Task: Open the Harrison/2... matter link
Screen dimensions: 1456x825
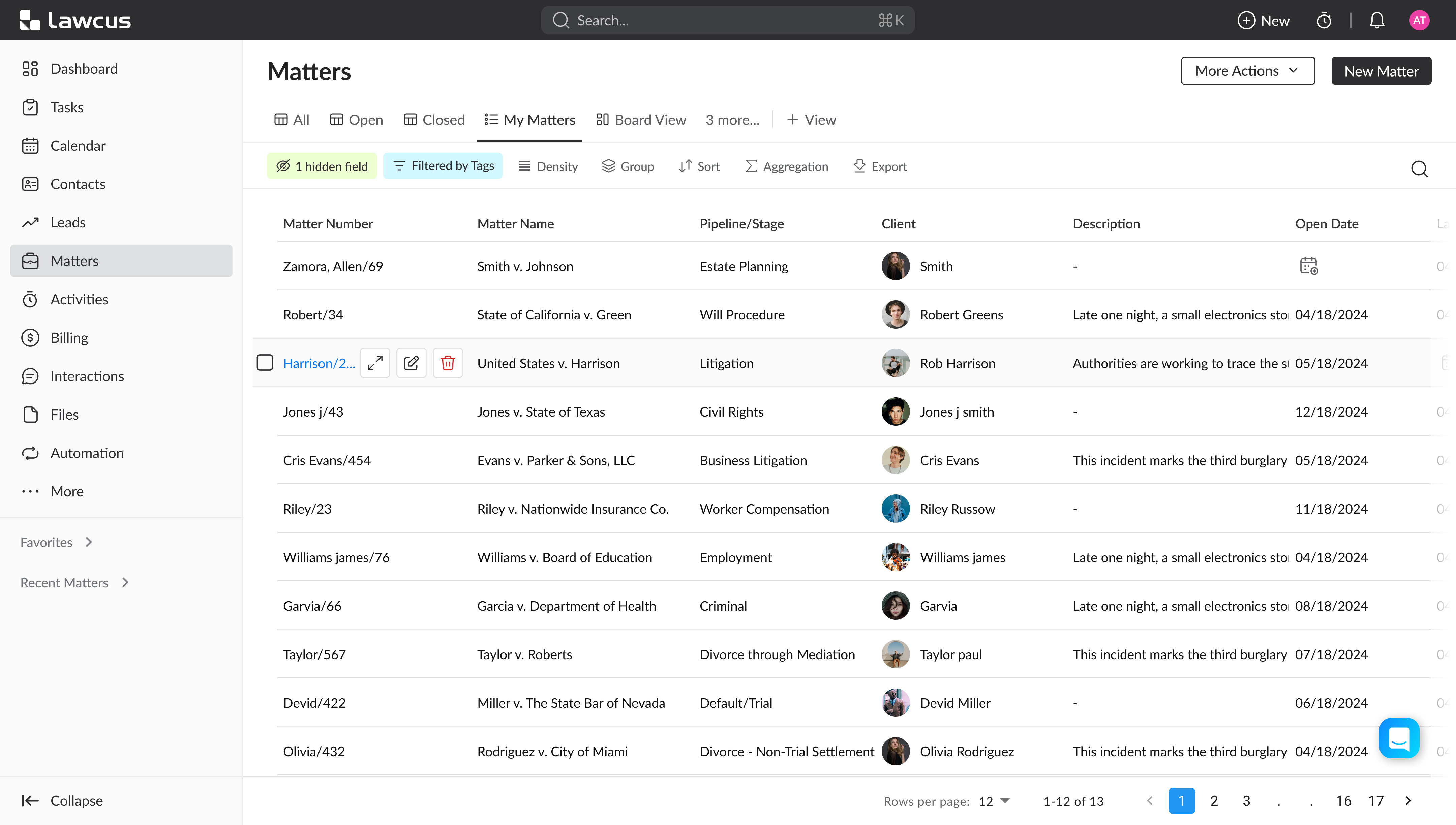Action: tap(319, 363)
